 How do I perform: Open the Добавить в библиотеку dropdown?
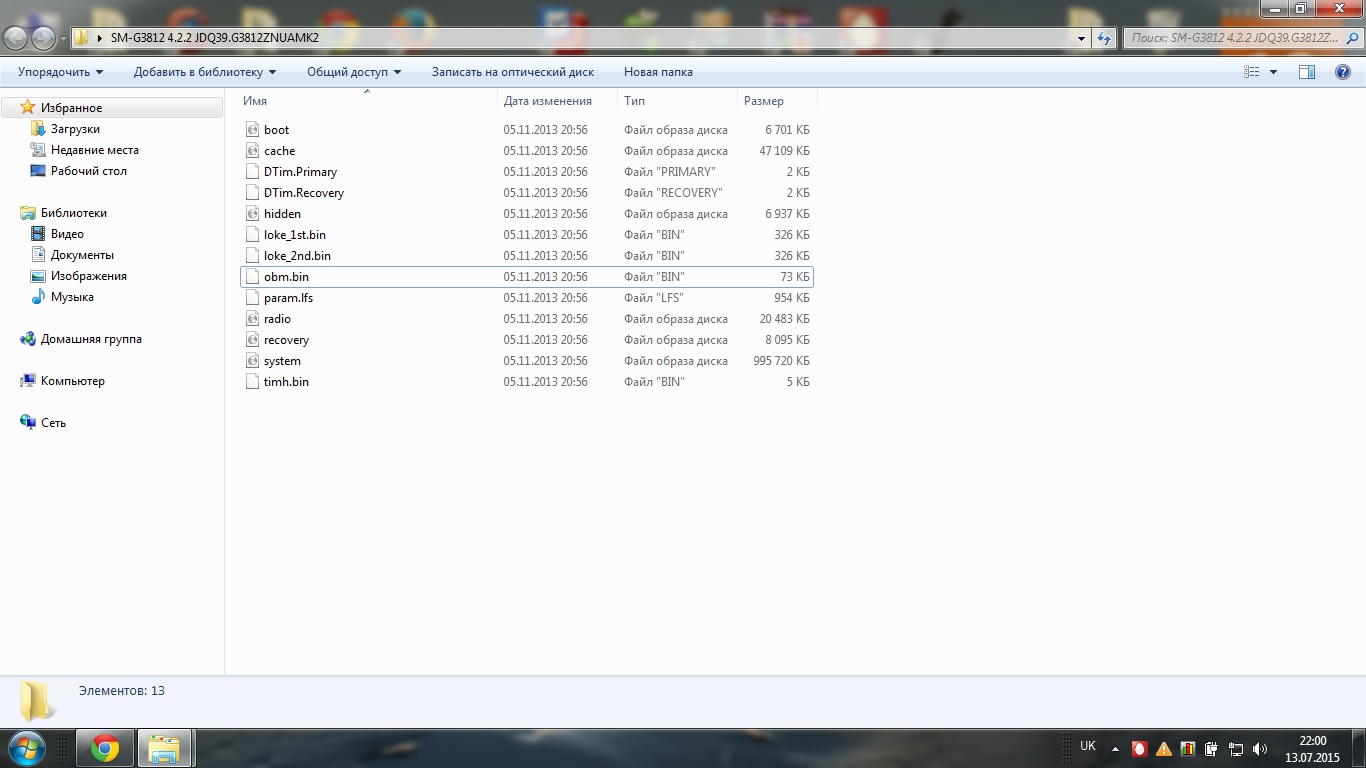(x=204, y=72)
